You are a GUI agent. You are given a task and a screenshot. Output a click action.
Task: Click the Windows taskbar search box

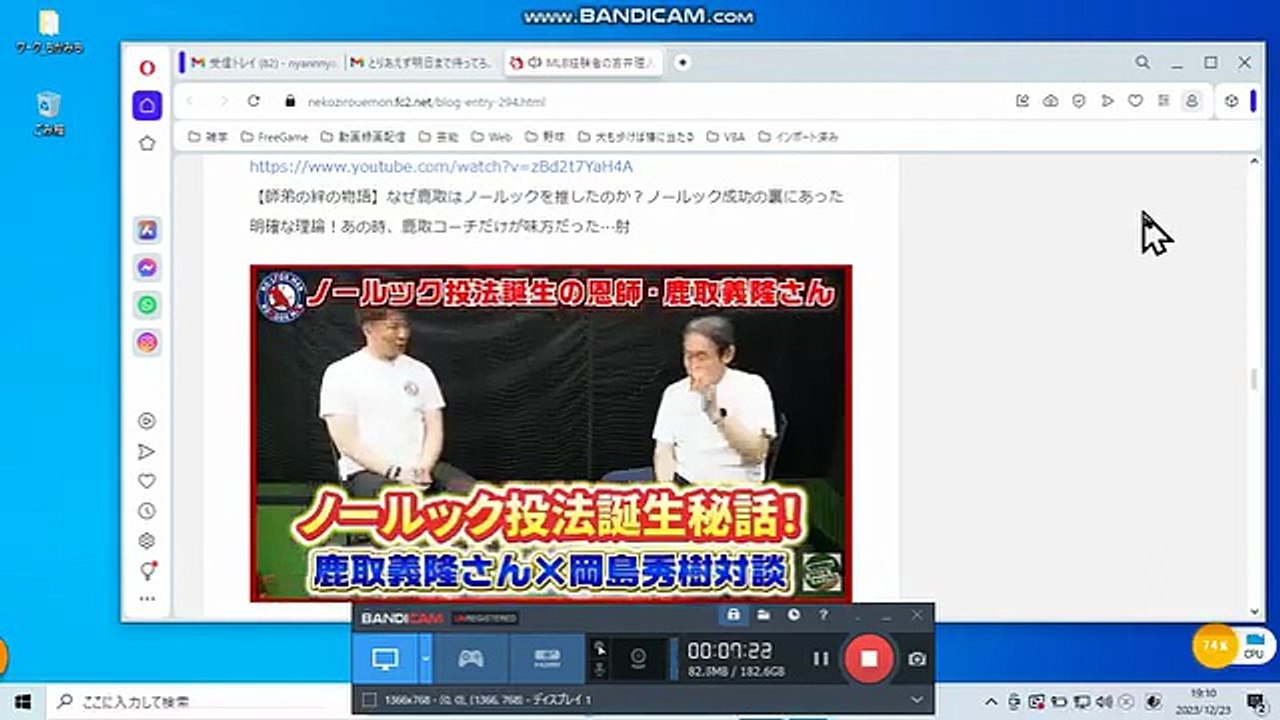pyautogui.click(x=198, y=701)
